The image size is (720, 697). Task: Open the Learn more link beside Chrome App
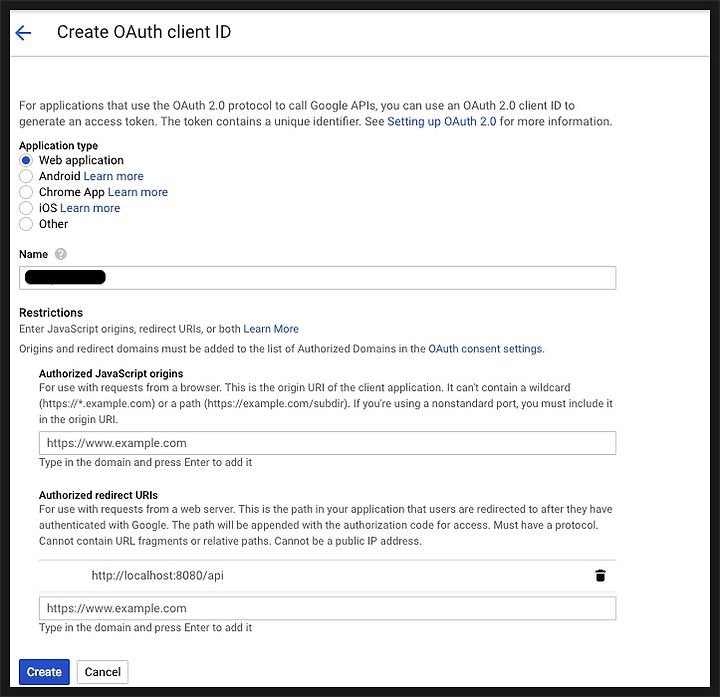pos(138,192)
